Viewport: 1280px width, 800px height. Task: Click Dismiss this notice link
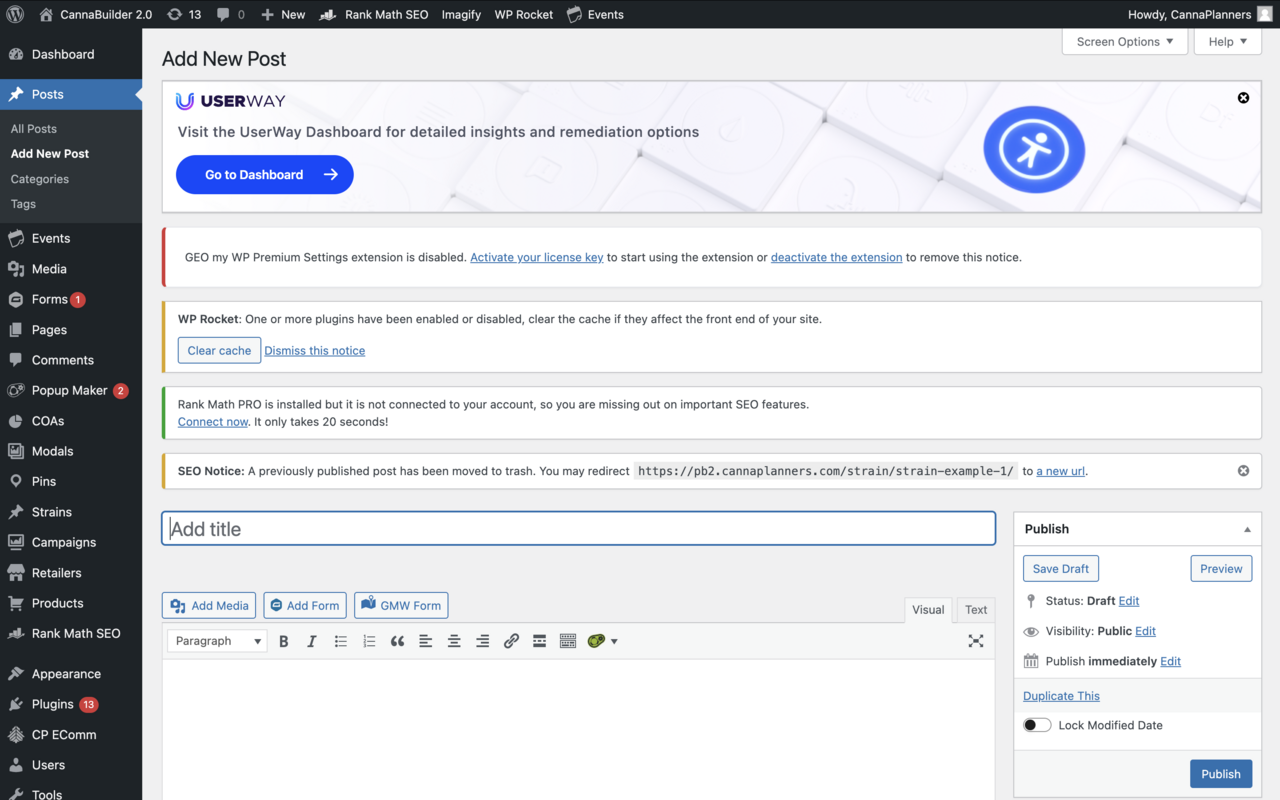pyautogui.click(x=315, y=351)
